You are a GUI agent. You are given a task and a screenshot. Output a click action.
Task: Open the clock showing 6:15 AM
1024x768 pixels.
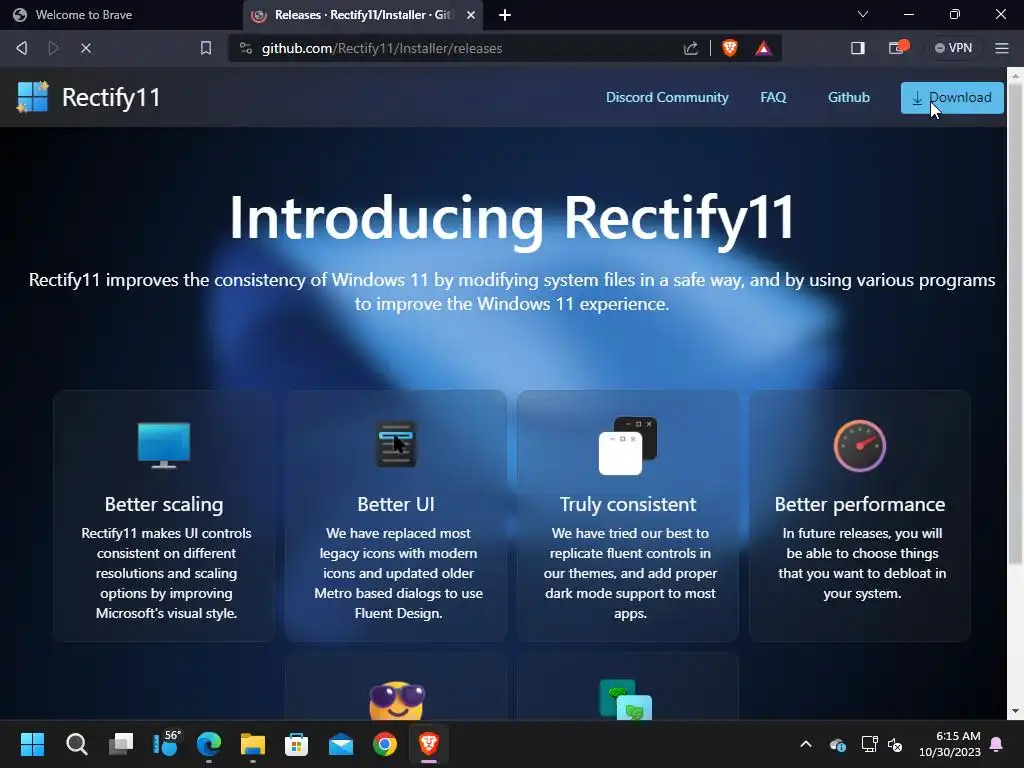point(950,744)
